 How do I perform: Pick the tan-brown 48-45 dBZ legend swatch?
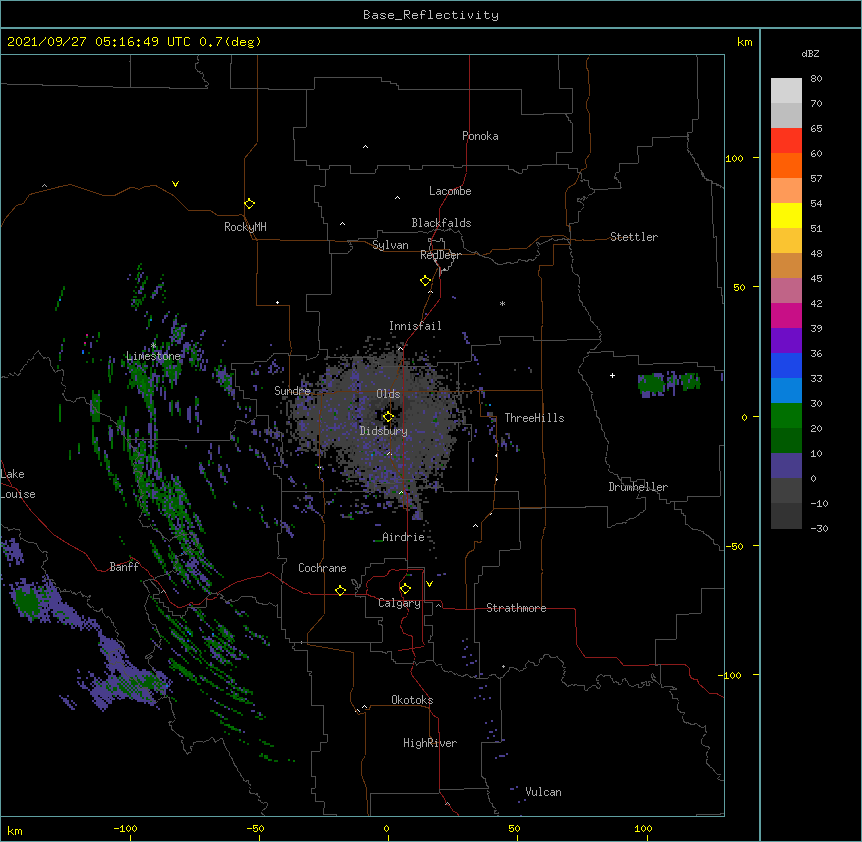tap(786, 265)
